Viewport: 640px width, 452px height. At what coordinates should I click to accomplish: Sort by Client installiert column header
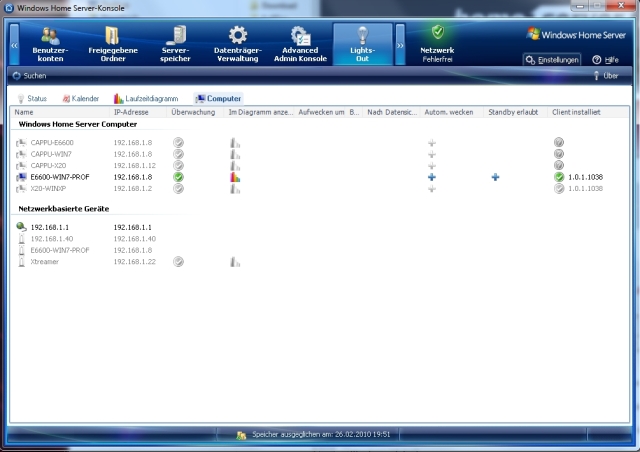588,112
